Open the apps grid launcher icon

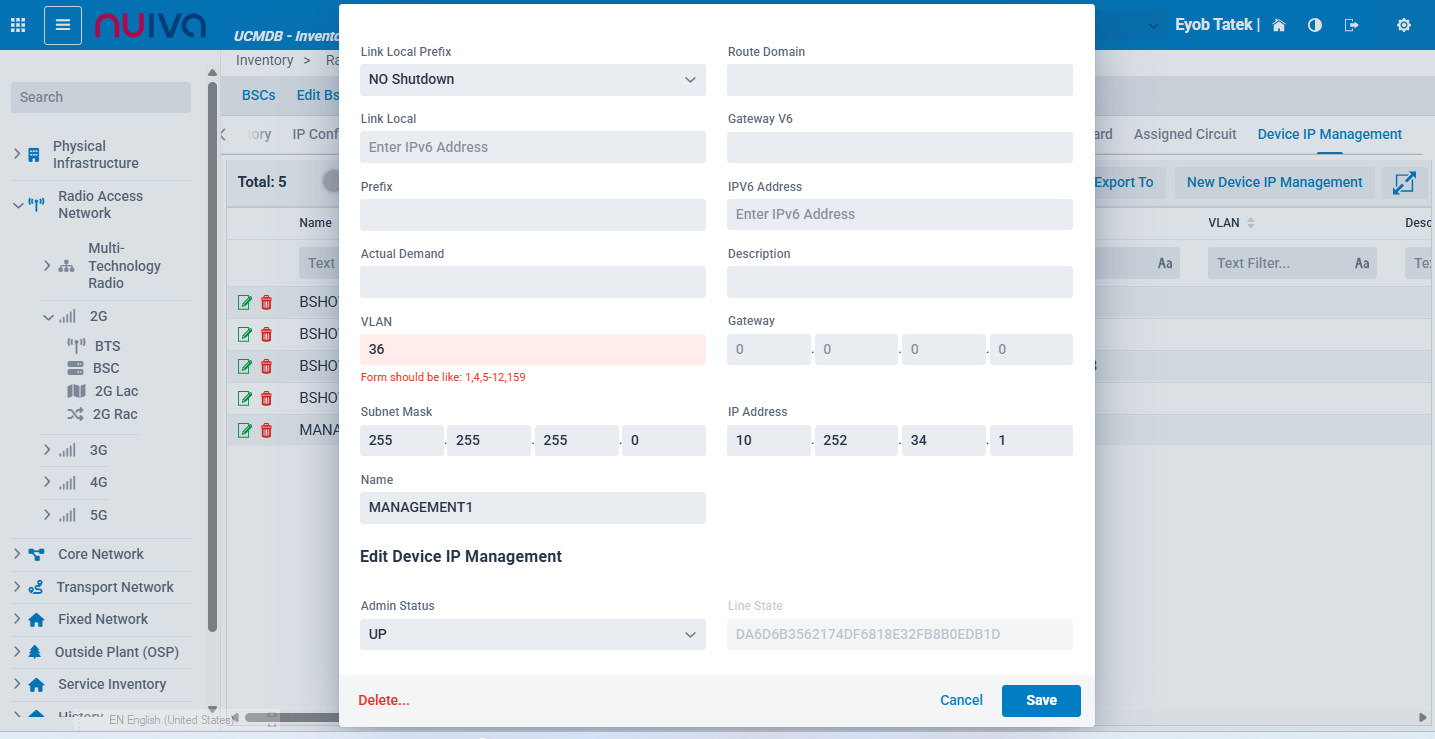[18, 25]
